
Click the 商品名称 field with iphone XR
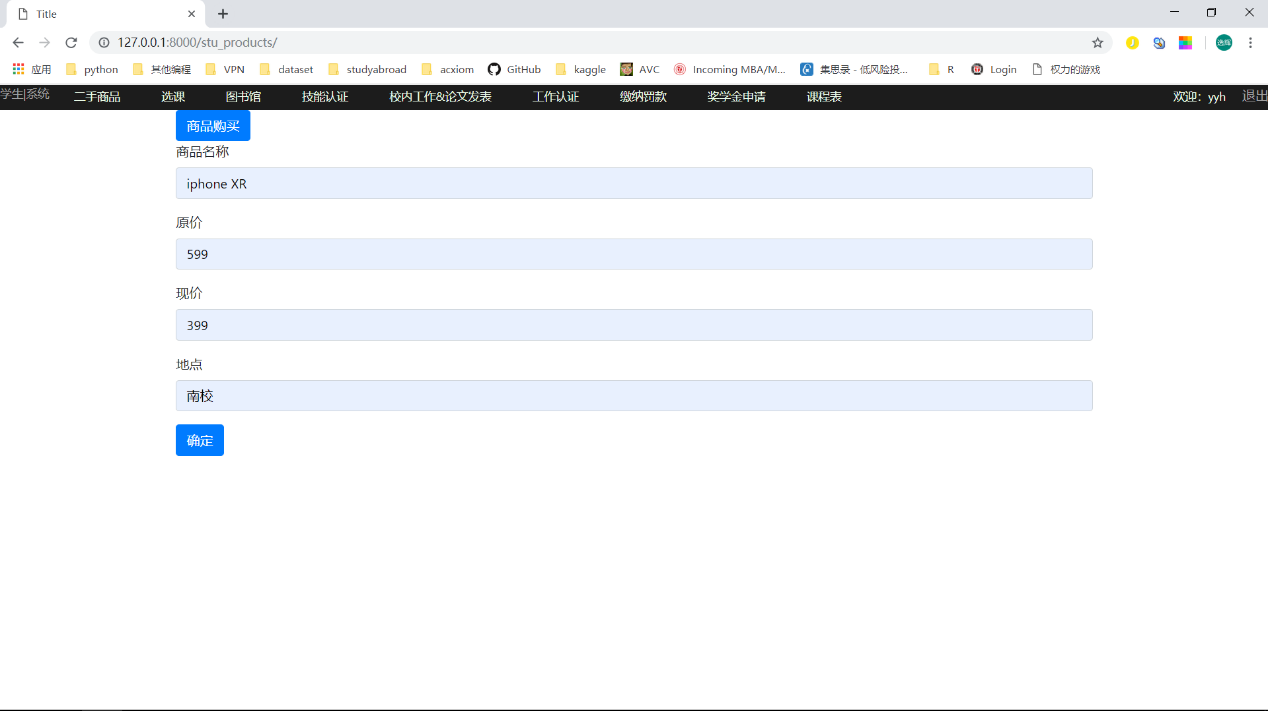point(634,183)
